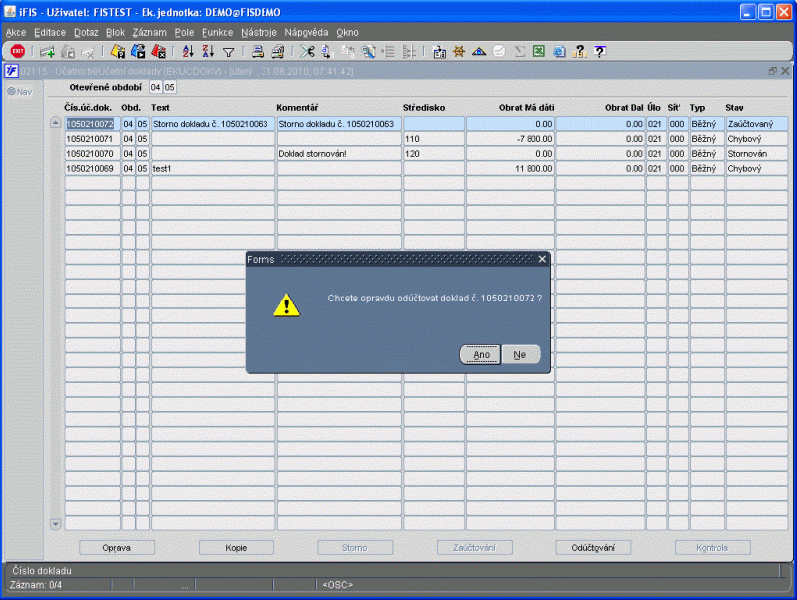
Task: Click the add new record icon
Action: (x=47, y=51)
